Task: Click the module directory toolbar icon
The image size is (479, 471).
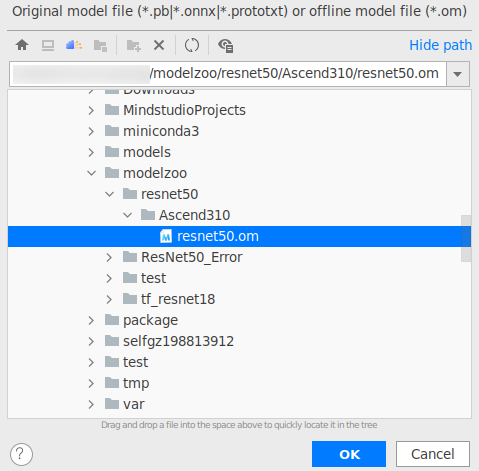Action: click(100, 45)
